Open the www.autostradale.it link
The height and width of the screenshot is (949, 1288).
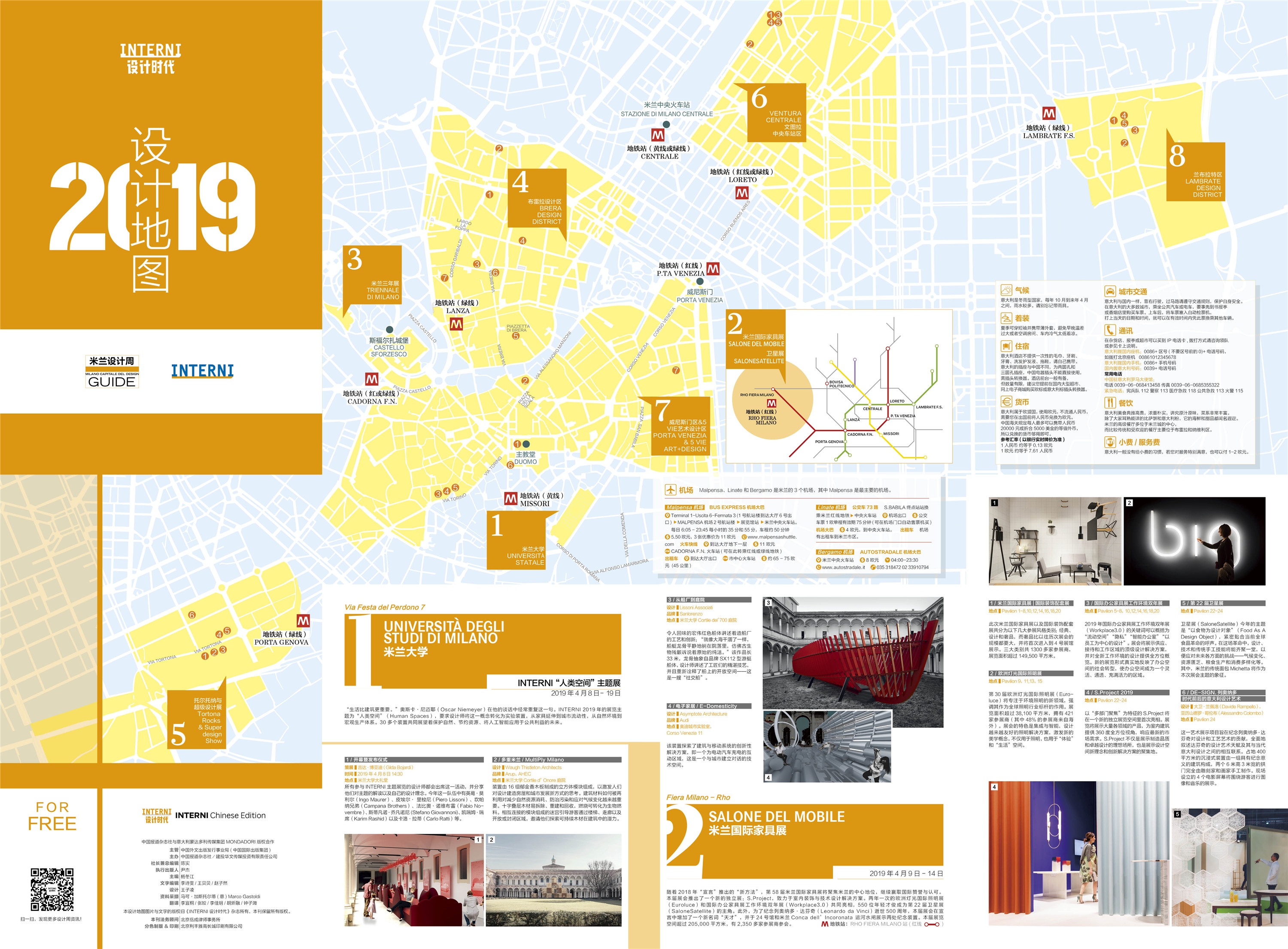[843, 567]
